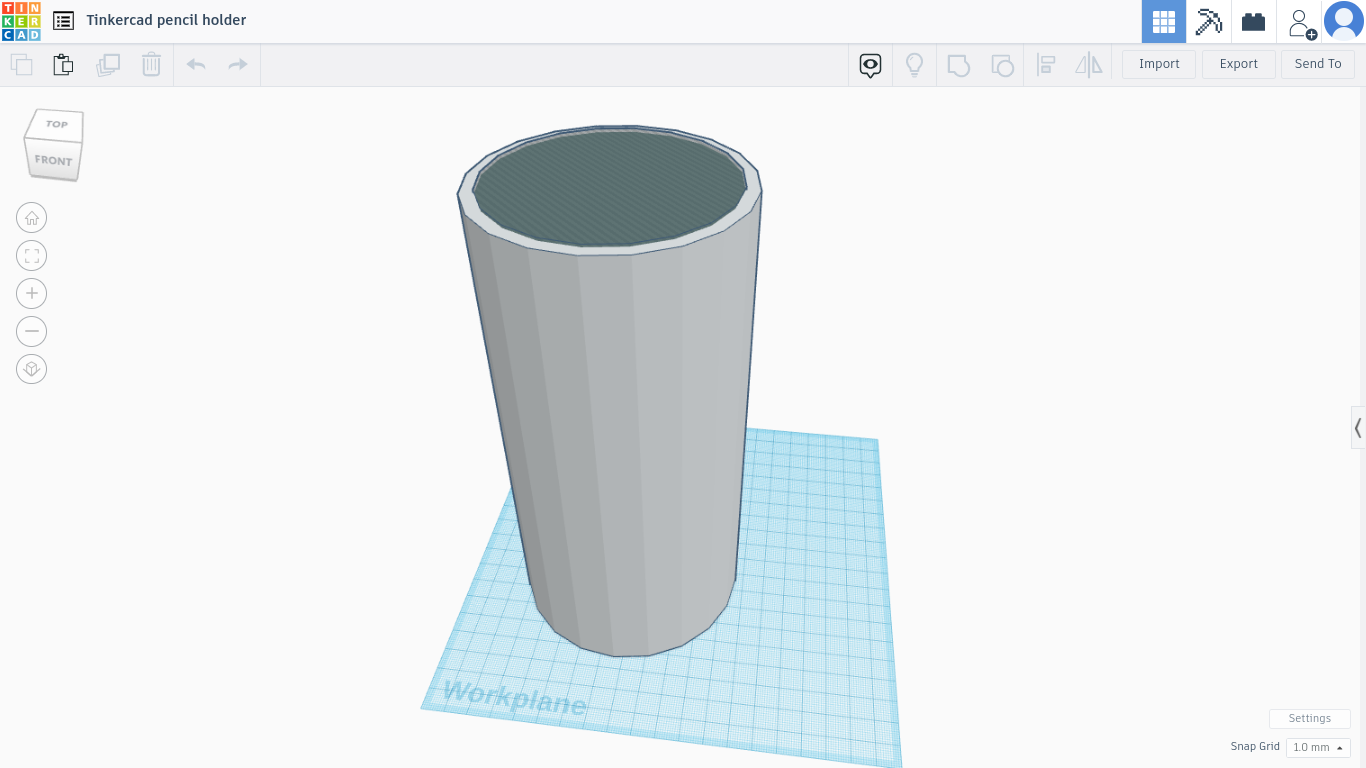Image resolution: width=1366 pixels, height=768 pixels.
Task: Click the Duplicate and repeat icon
Action: pyautogui.click(x=107, y=65)
